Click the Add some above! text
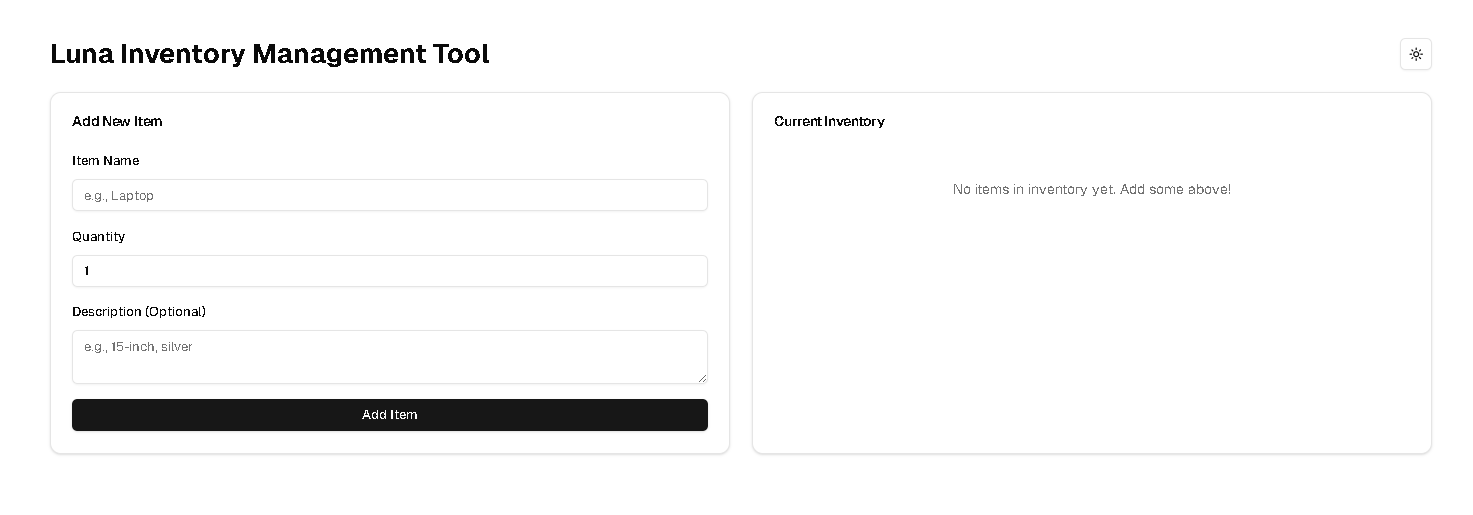Image resolution: width=1473 pixels, height=515 pixels. pos(1176,189)
